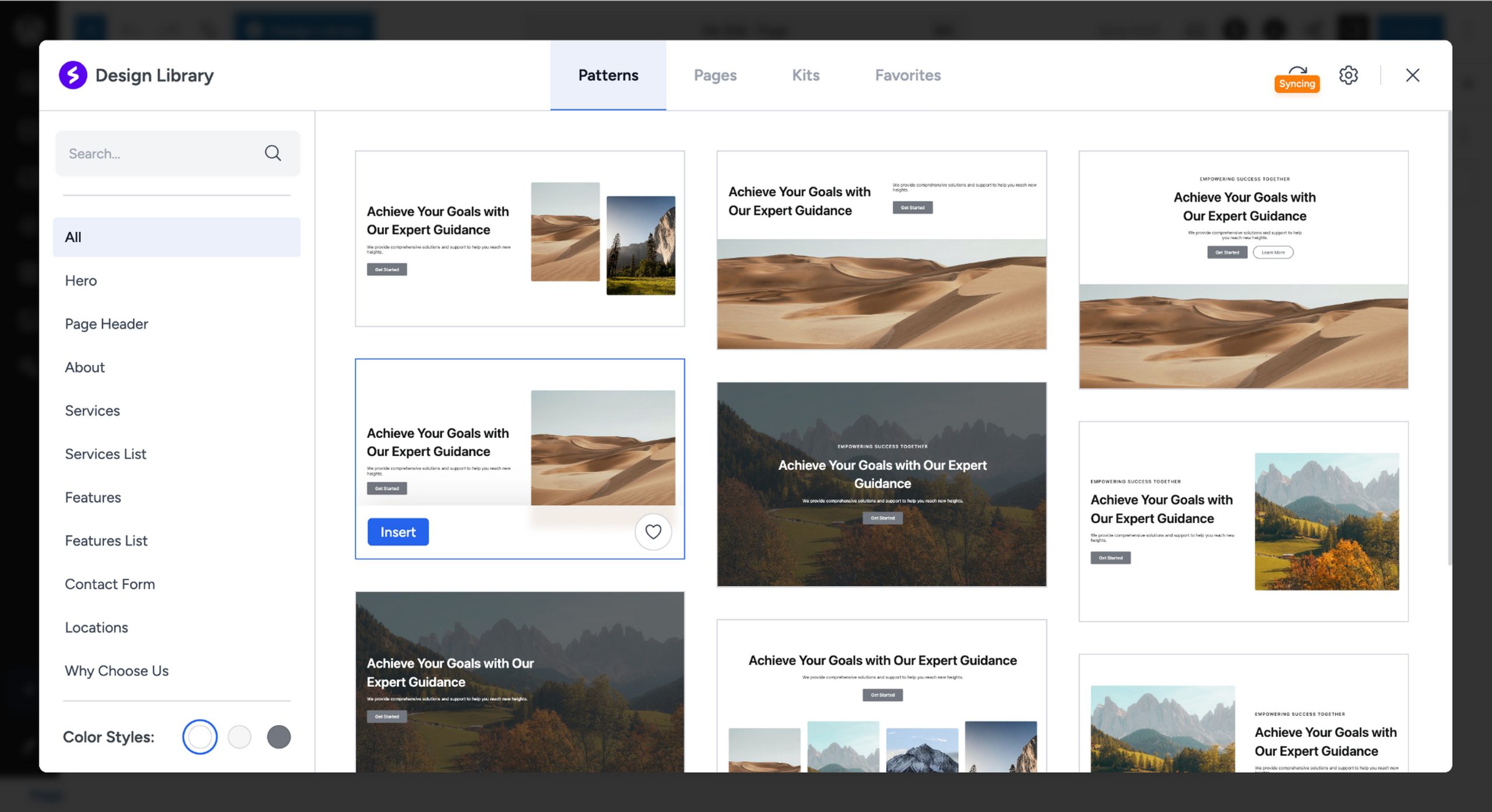The image size is (1492, 812).
Task: Focus the Search input field
Action: (x=157, y=153)
